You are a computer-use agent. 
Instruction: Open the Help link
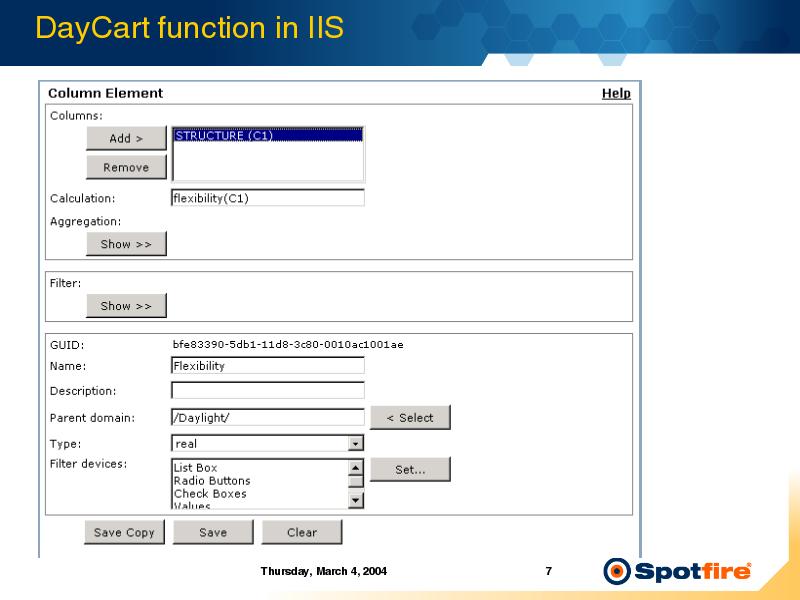(x=616, y=93)
